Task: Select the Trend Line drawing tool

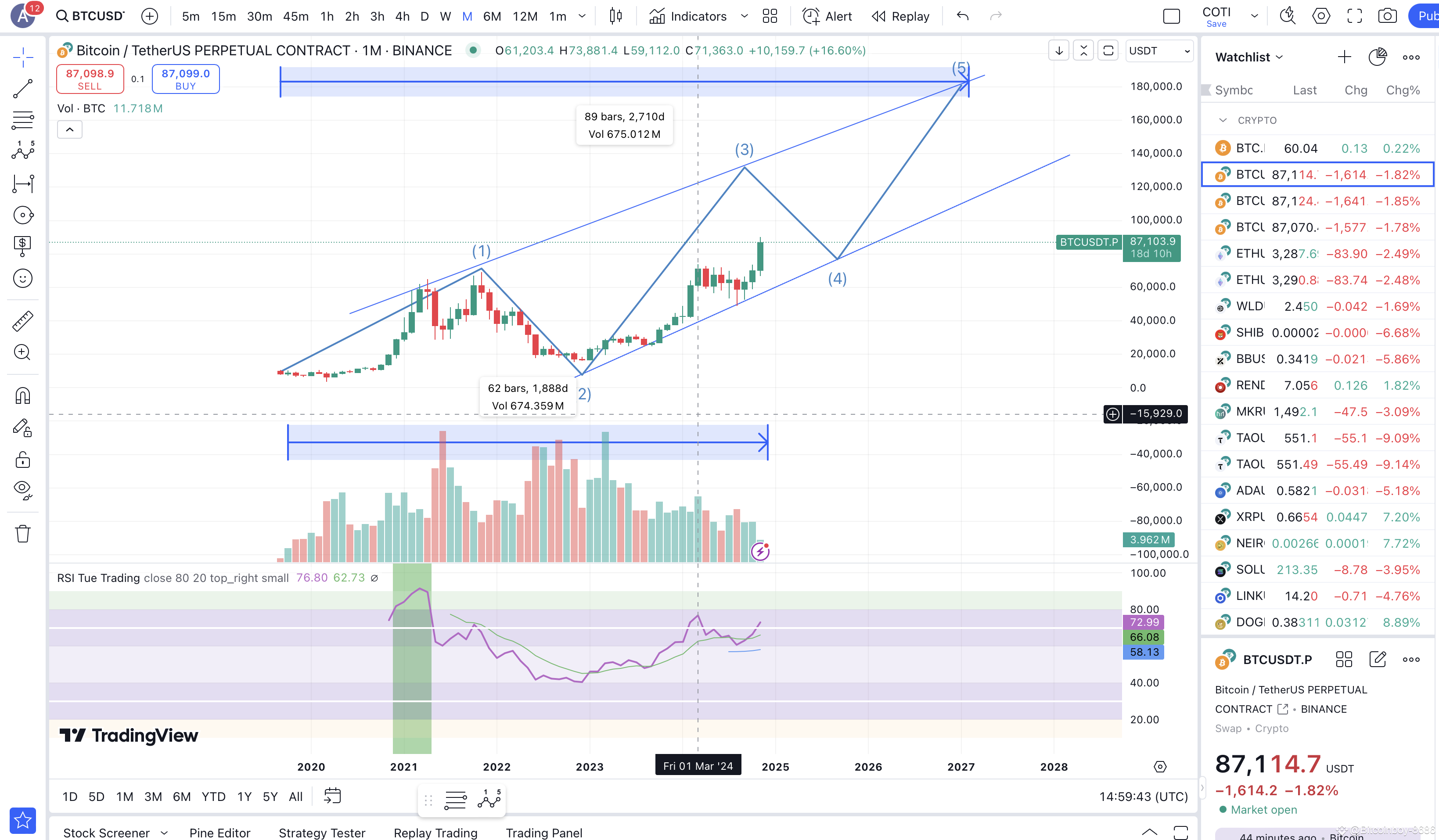Action: point(23,89)
